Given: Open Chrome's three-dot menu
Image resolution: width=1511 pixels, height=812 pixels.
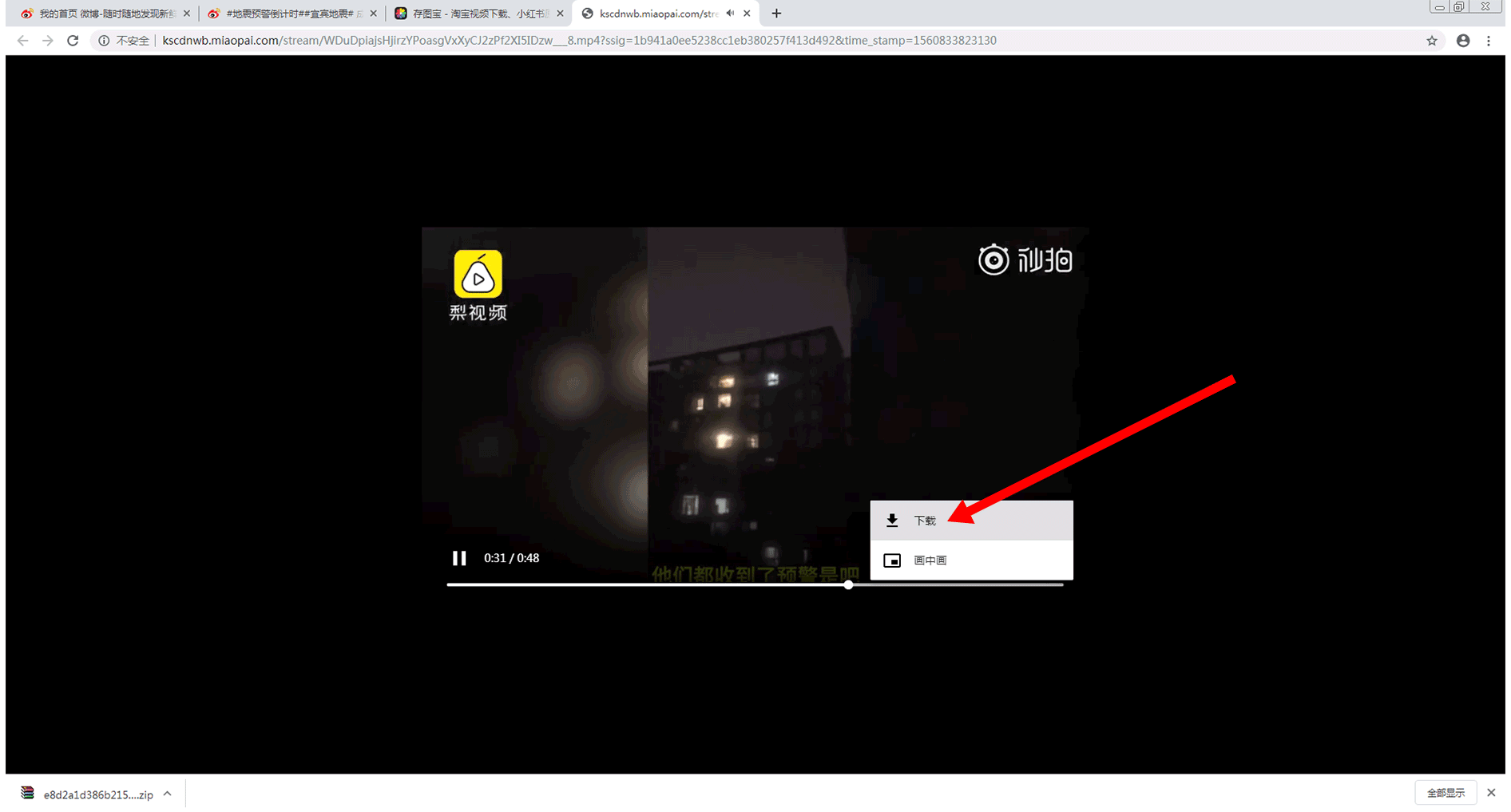Looking at the screenshot, I should 1489,41.
